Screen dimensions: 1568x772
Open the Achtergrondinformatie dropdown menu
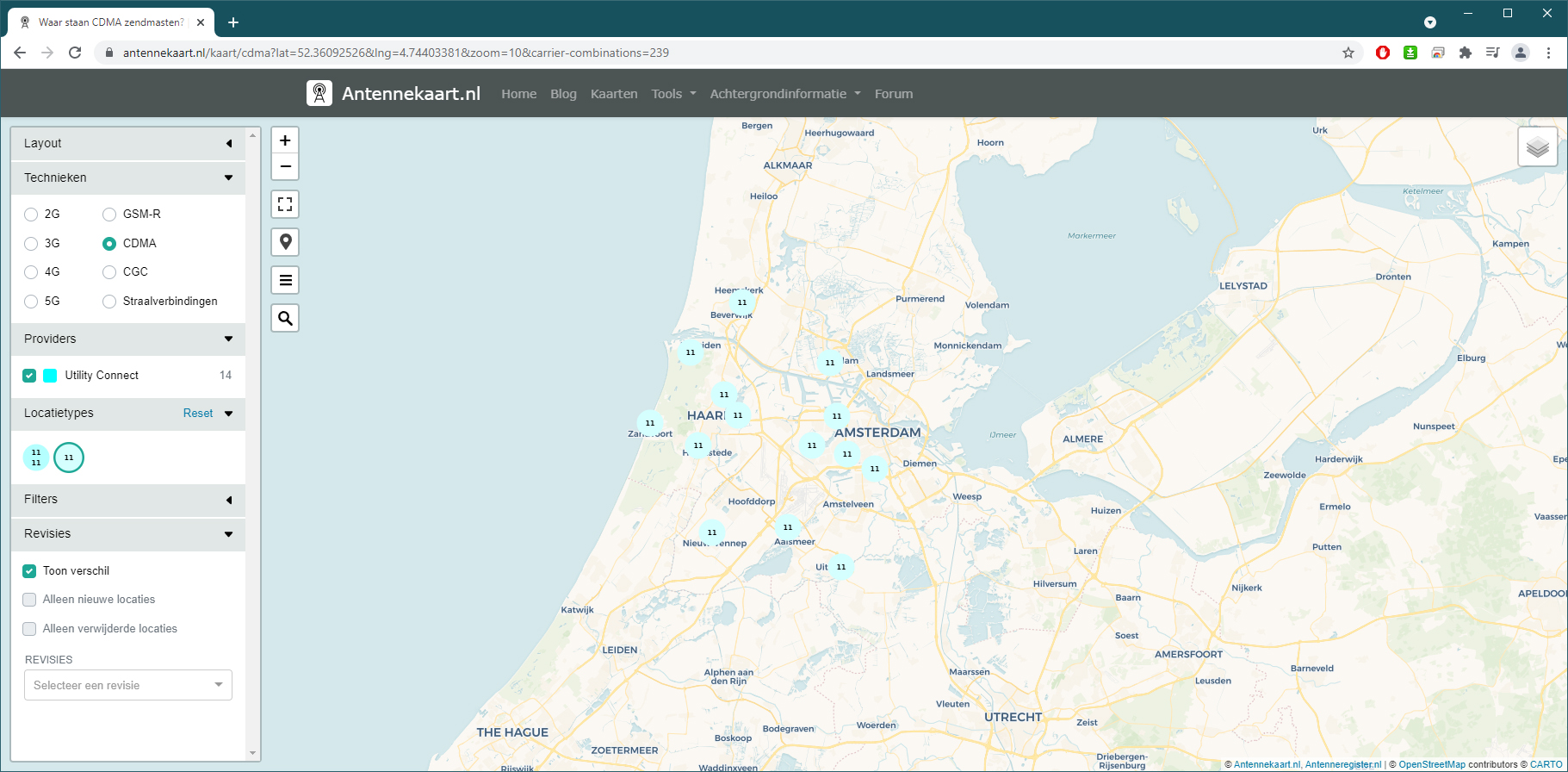click(x=785, y=94)
